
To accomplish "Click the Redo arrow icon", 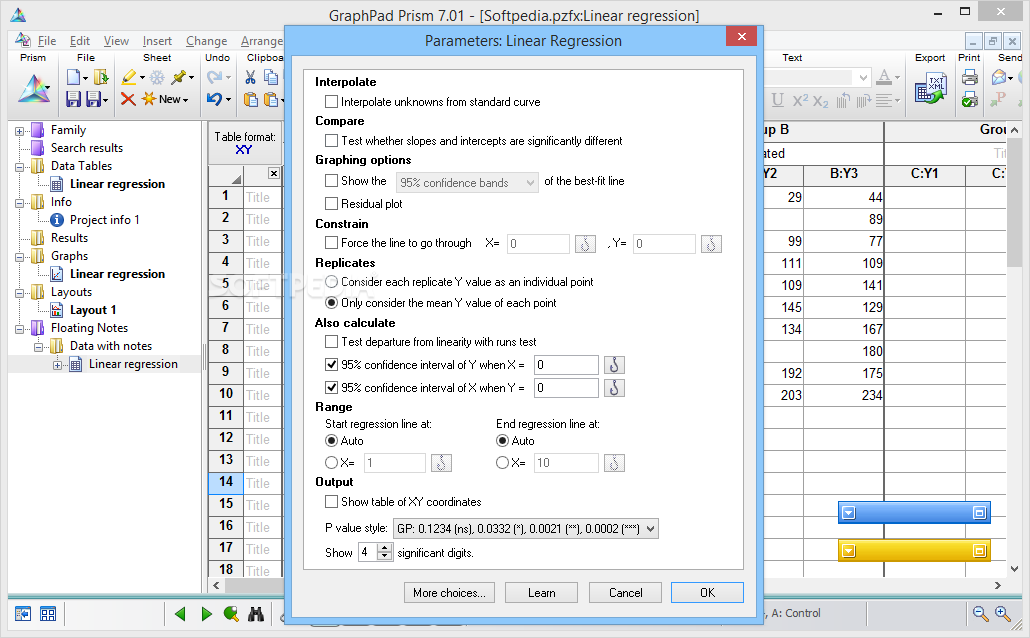I will (x=214, y=78).
